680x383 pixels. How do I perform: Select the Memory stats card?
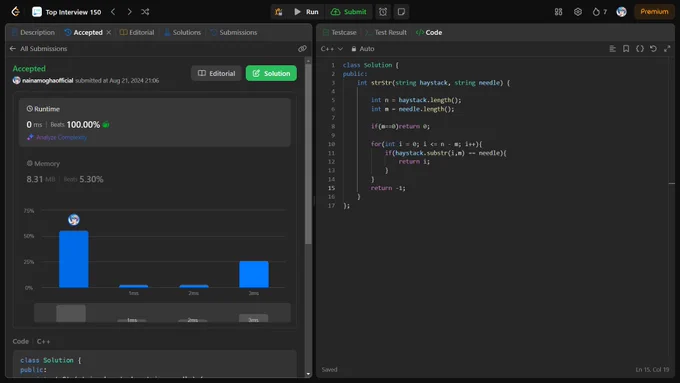(155, 172)
